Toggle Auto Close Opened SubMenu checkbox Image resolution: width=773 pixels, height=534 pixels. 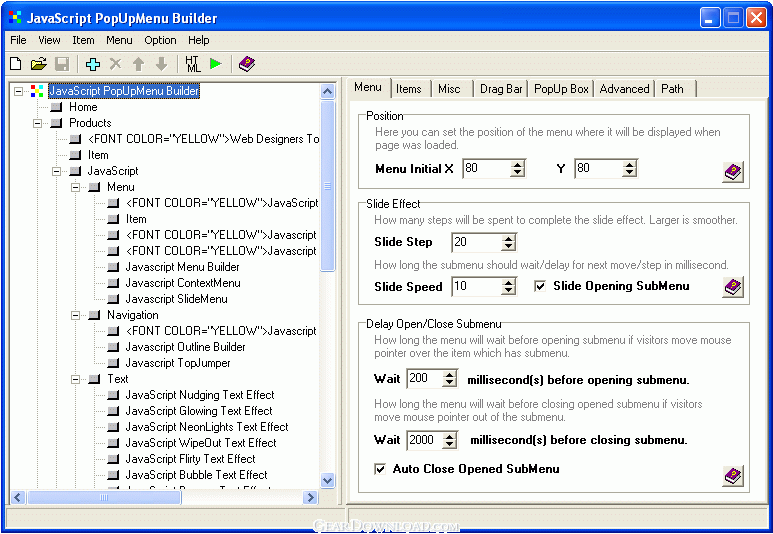coord(380,469)
